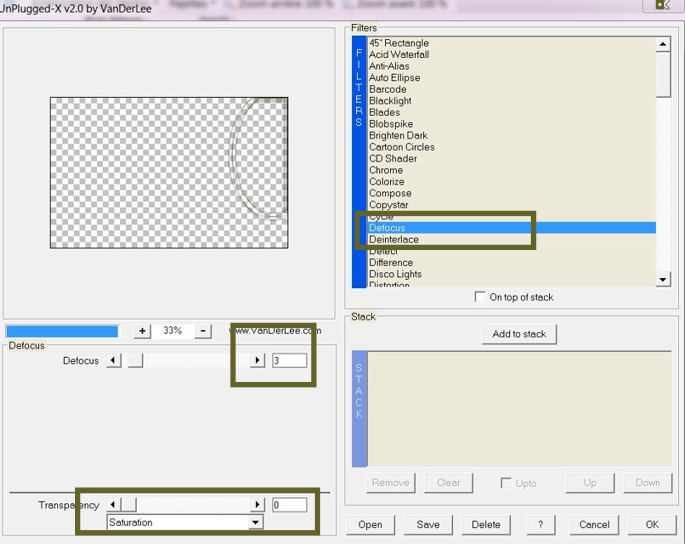This screenshot has width=685, height=544.
Task: Select the Anti-Alias filter
Action: coord(389,66)
